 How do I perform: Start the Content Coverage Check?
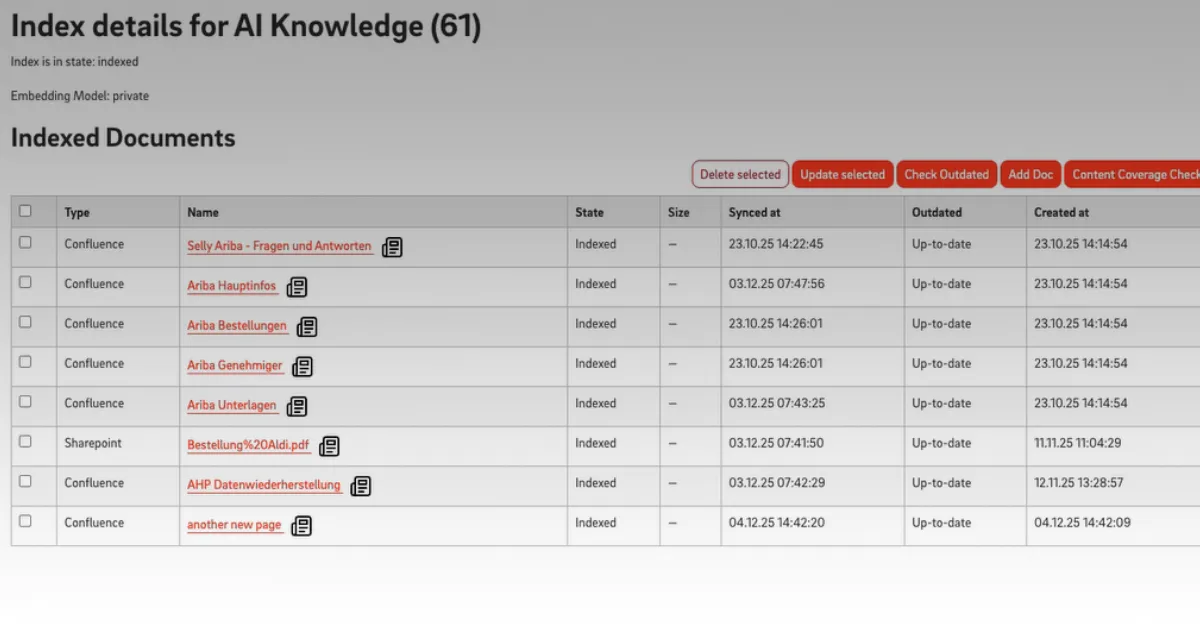tap(1134, 174)
